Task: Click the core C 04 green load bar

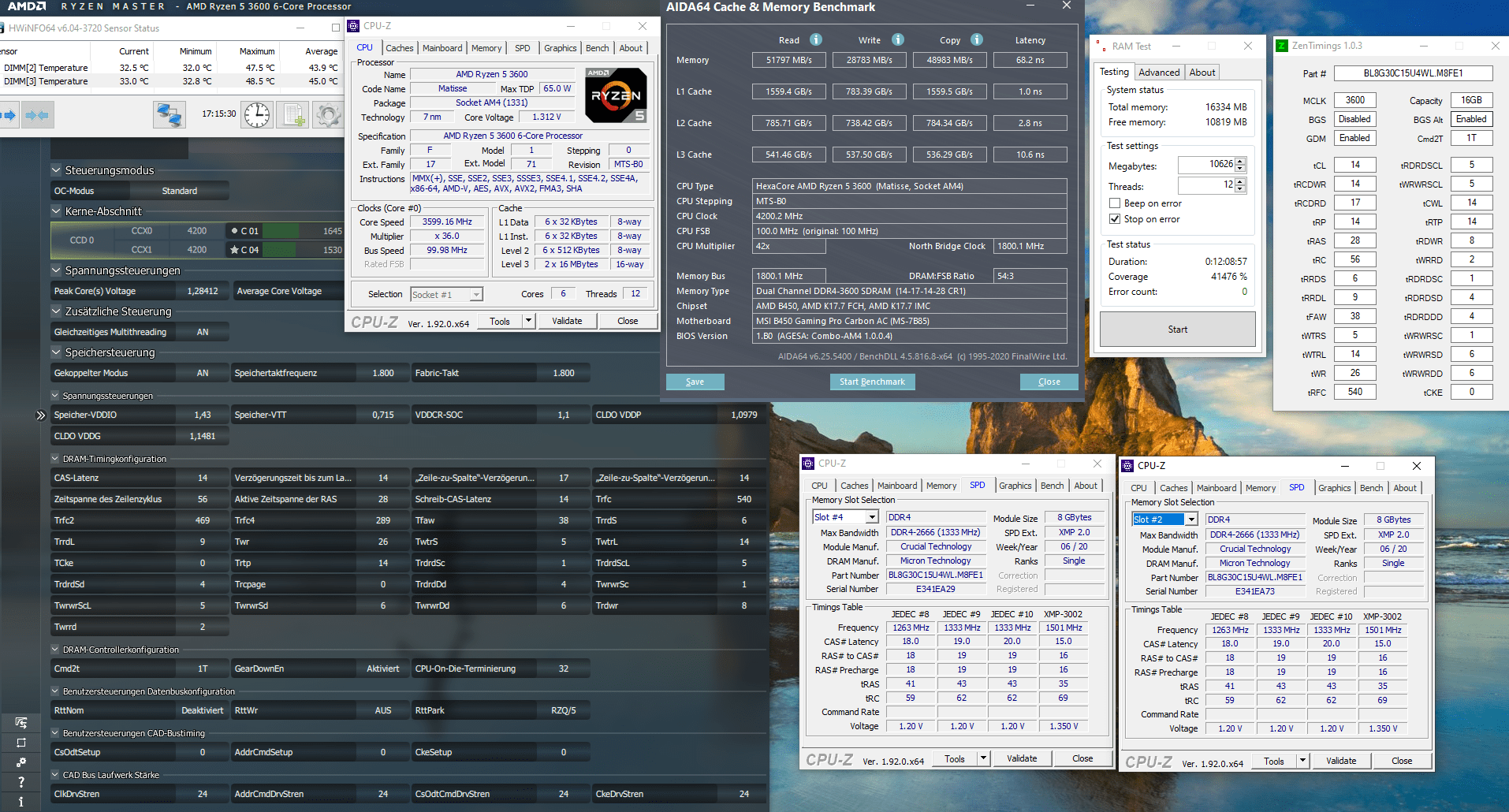Action: [x=279, y=250]
